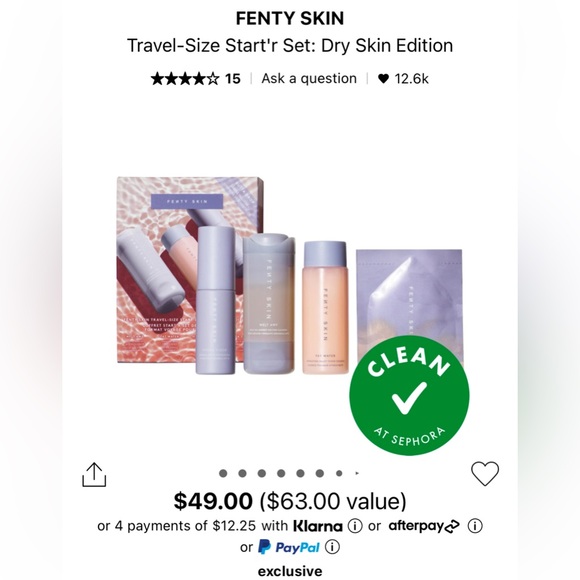Tap the share icon

tap(94, 475)
